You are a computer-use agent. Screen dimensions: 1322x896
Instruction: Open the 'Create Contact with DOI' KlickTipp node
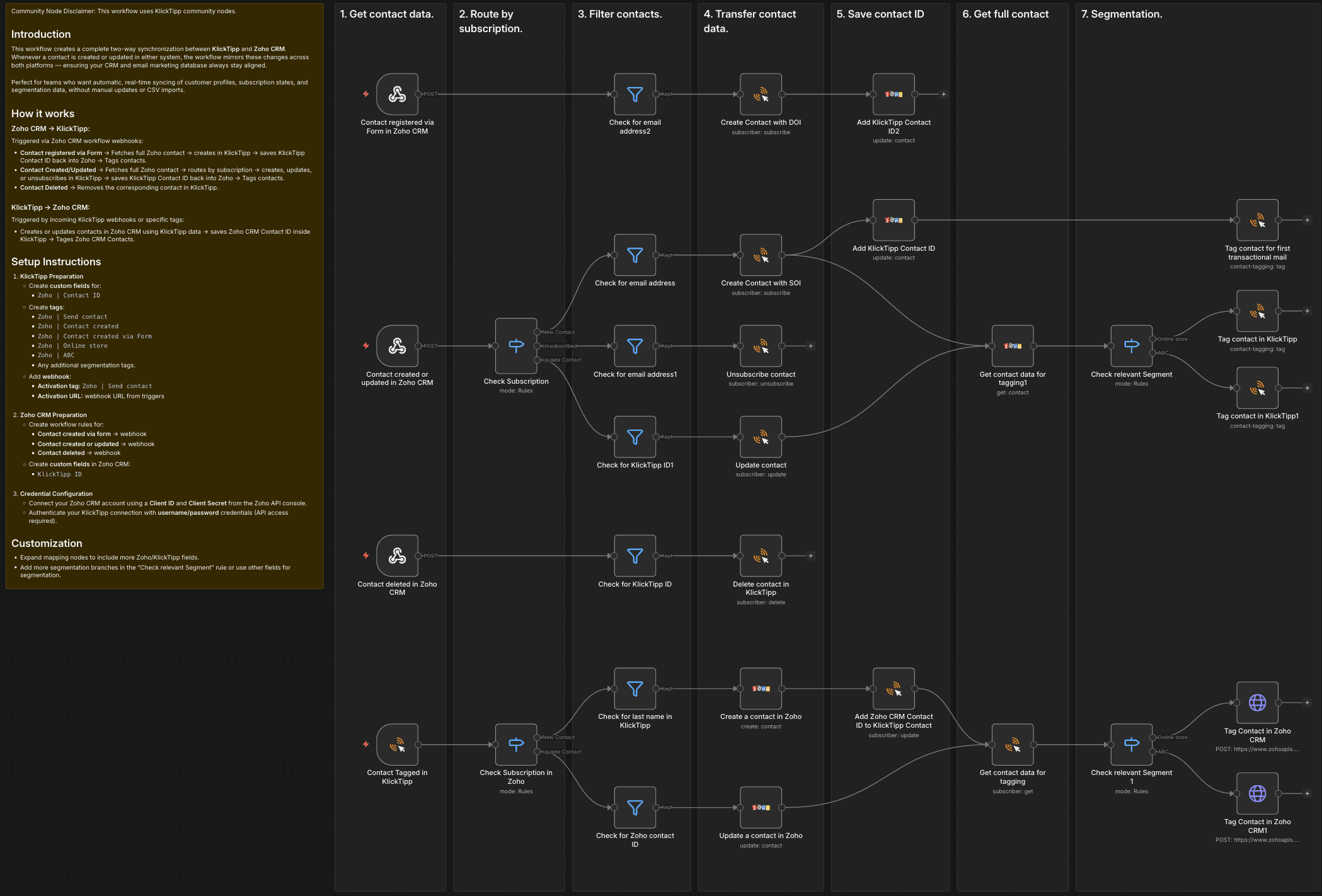tap(761, 95)
